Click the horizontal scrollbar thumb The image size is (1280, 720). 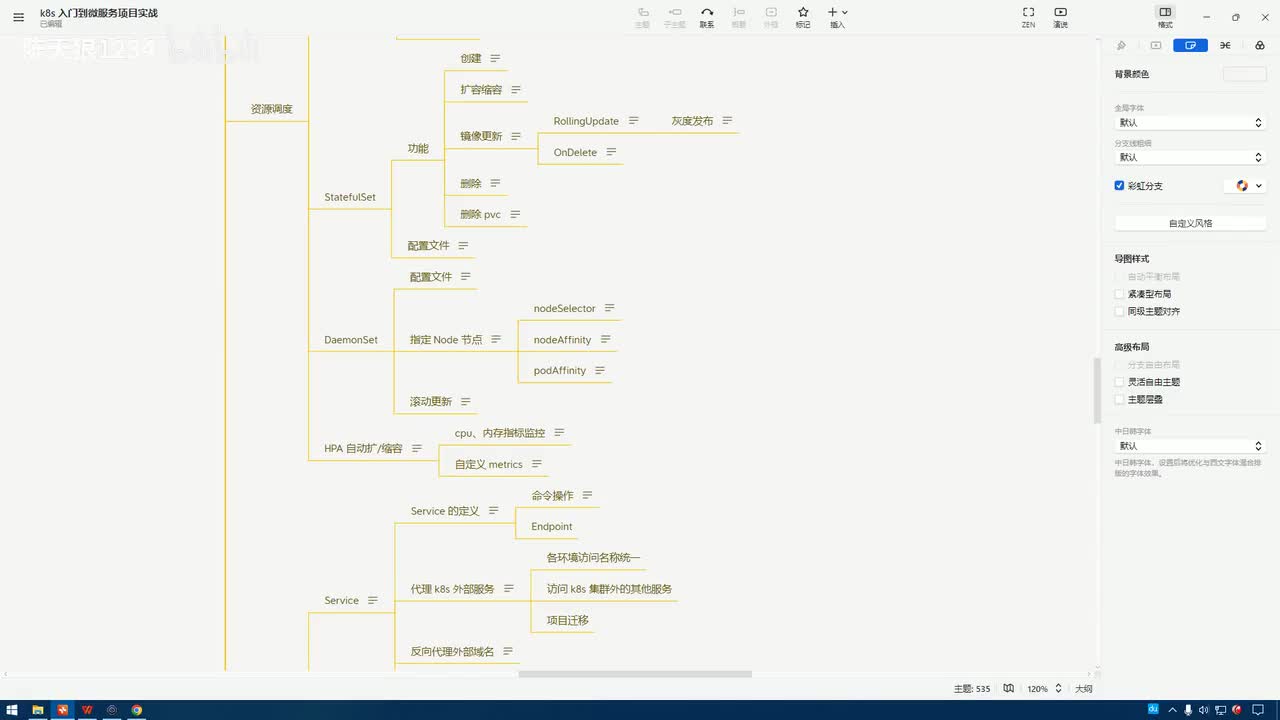point(635,674)
